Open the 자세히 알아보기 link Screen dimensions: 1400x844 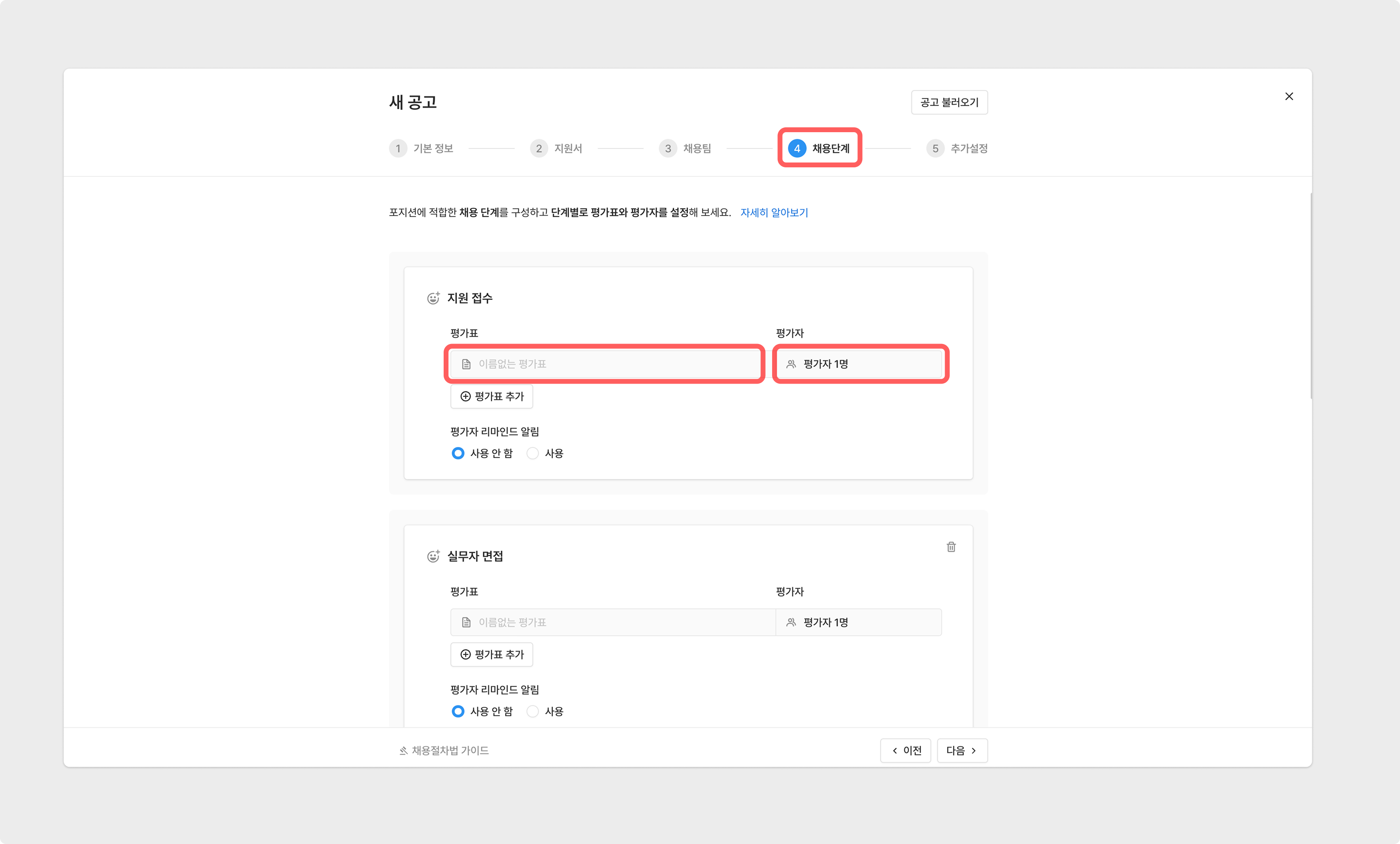774,213
